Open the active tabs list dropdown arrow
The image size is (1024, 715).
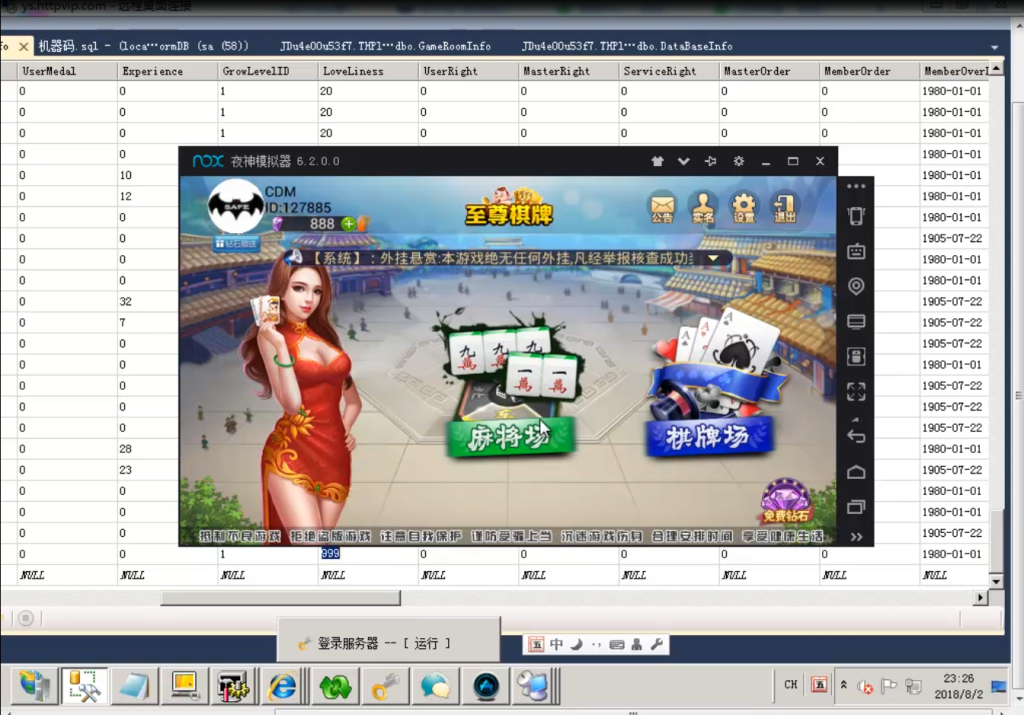click(x=995, y=47)
